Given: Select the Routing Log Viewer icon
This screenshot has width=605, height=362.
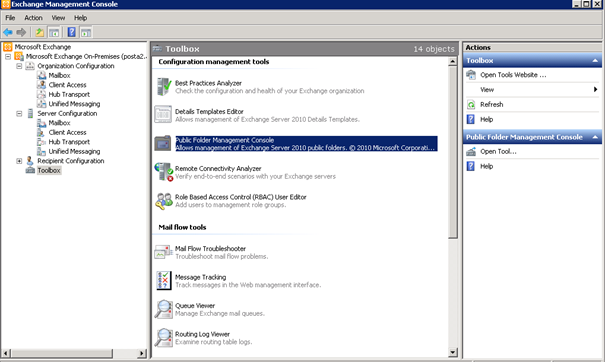Looking at the screenshot, I should 164,338.
